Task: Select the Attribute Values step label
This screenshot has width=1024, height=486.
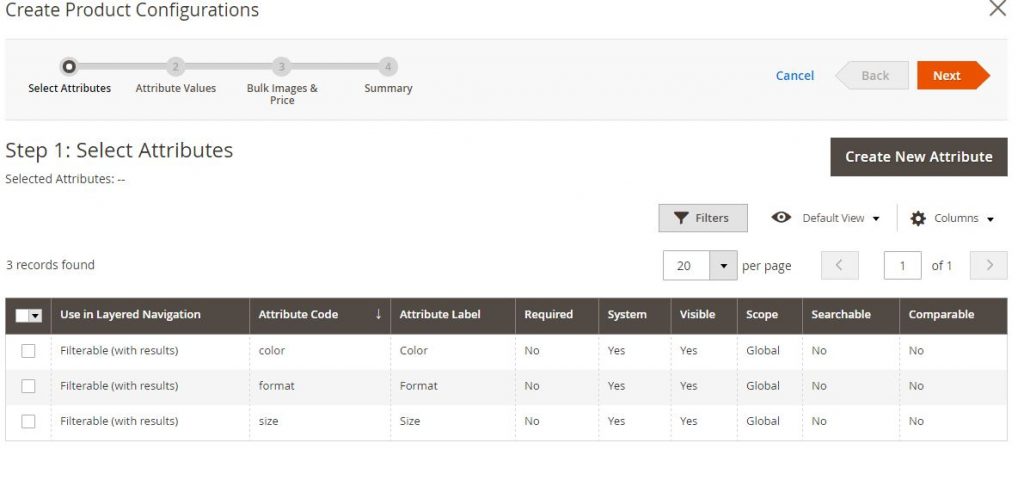Action: point(176,88)
